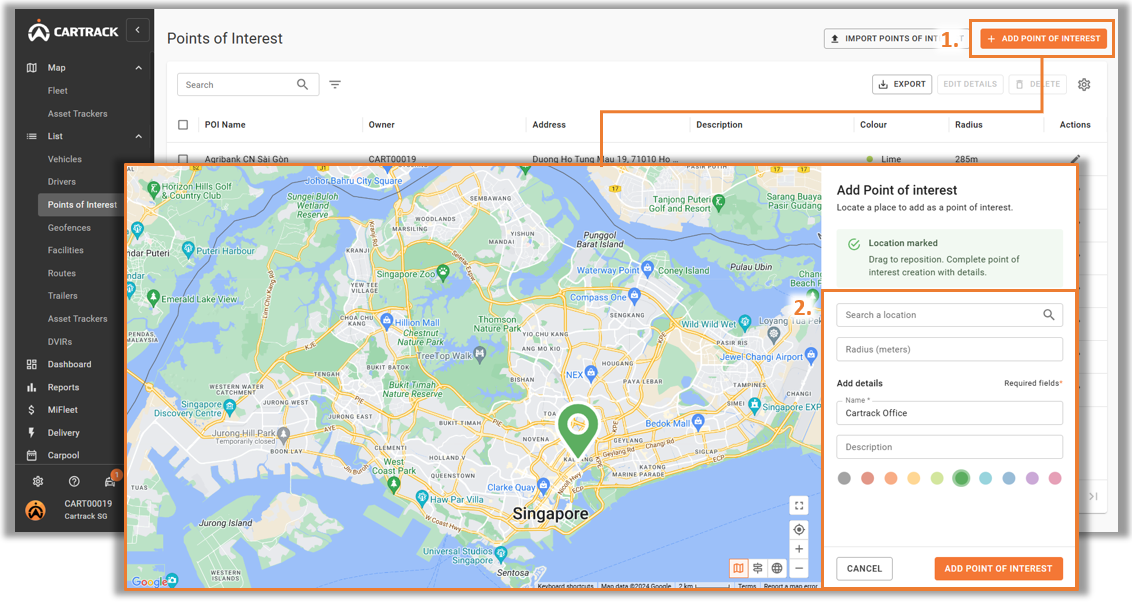
Task: Open the filter icon beside the search box
Action: click(x=335, y=84)
